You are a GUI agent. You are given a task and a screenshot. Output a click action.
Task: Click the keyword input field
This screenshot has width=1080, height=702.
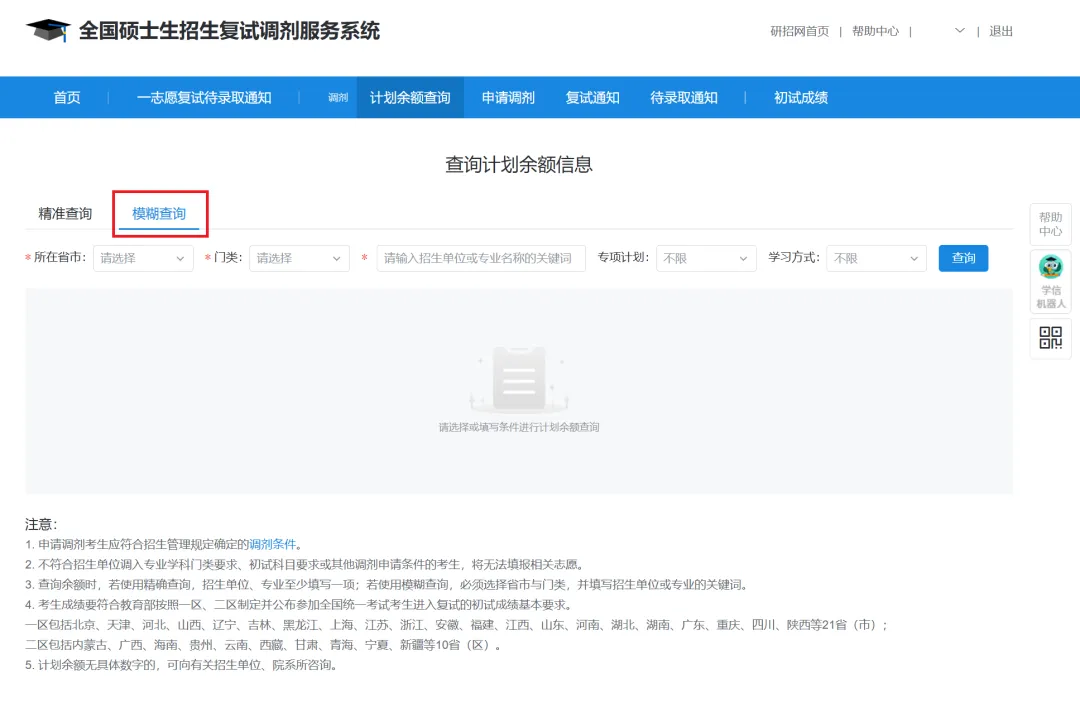(480, 258)
